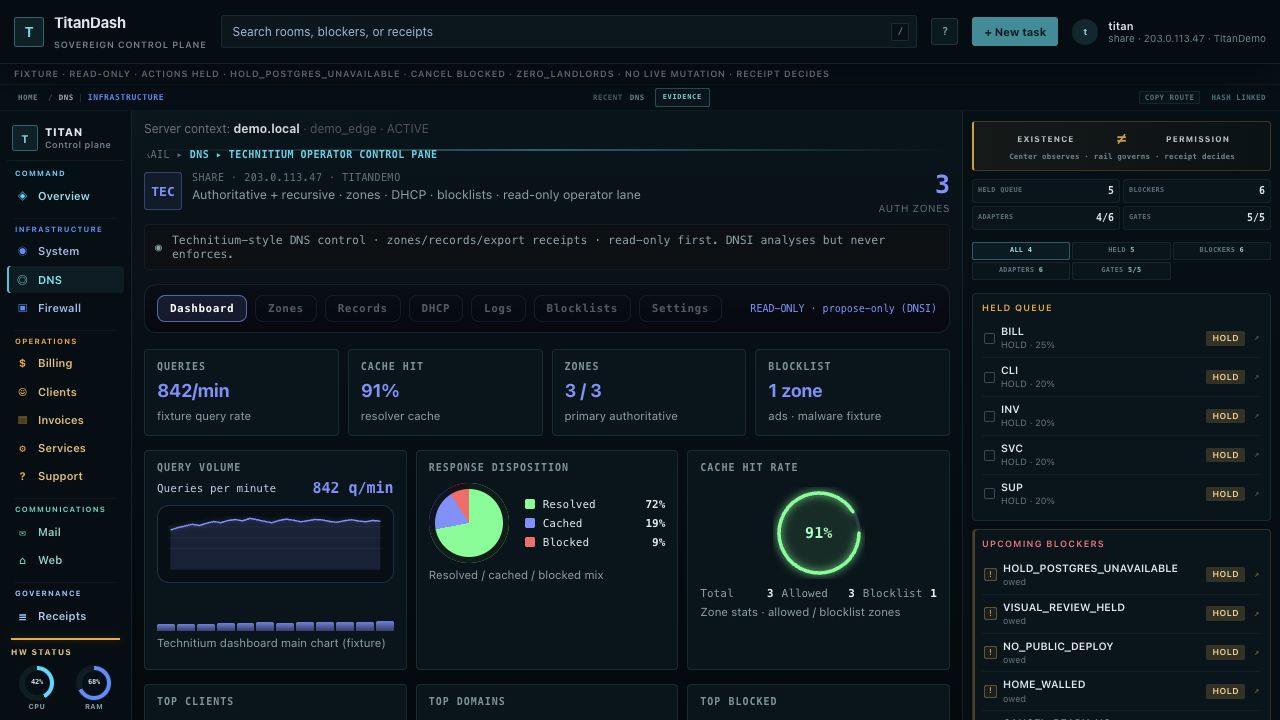The image size is (1280, 720).
Task: Click the RAM 68% gauge
Action: [94, 683]
